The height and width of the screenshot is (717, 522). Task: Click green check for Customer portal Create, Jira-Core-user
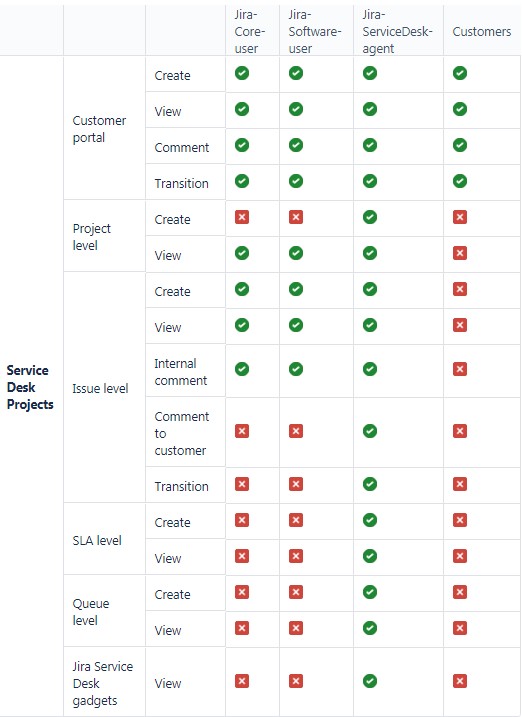tap(242, 73)
